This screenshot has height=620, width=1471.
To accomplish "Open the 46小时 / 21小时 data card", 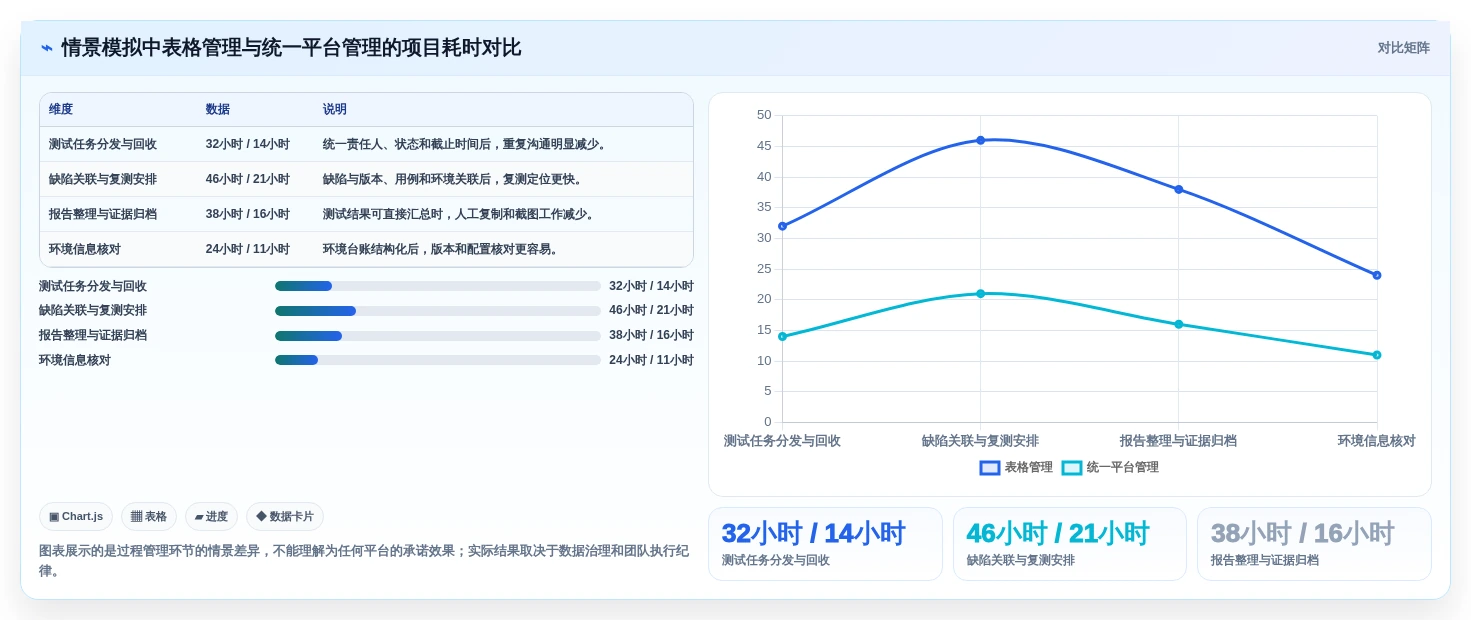I will [x=1070, y=544].
